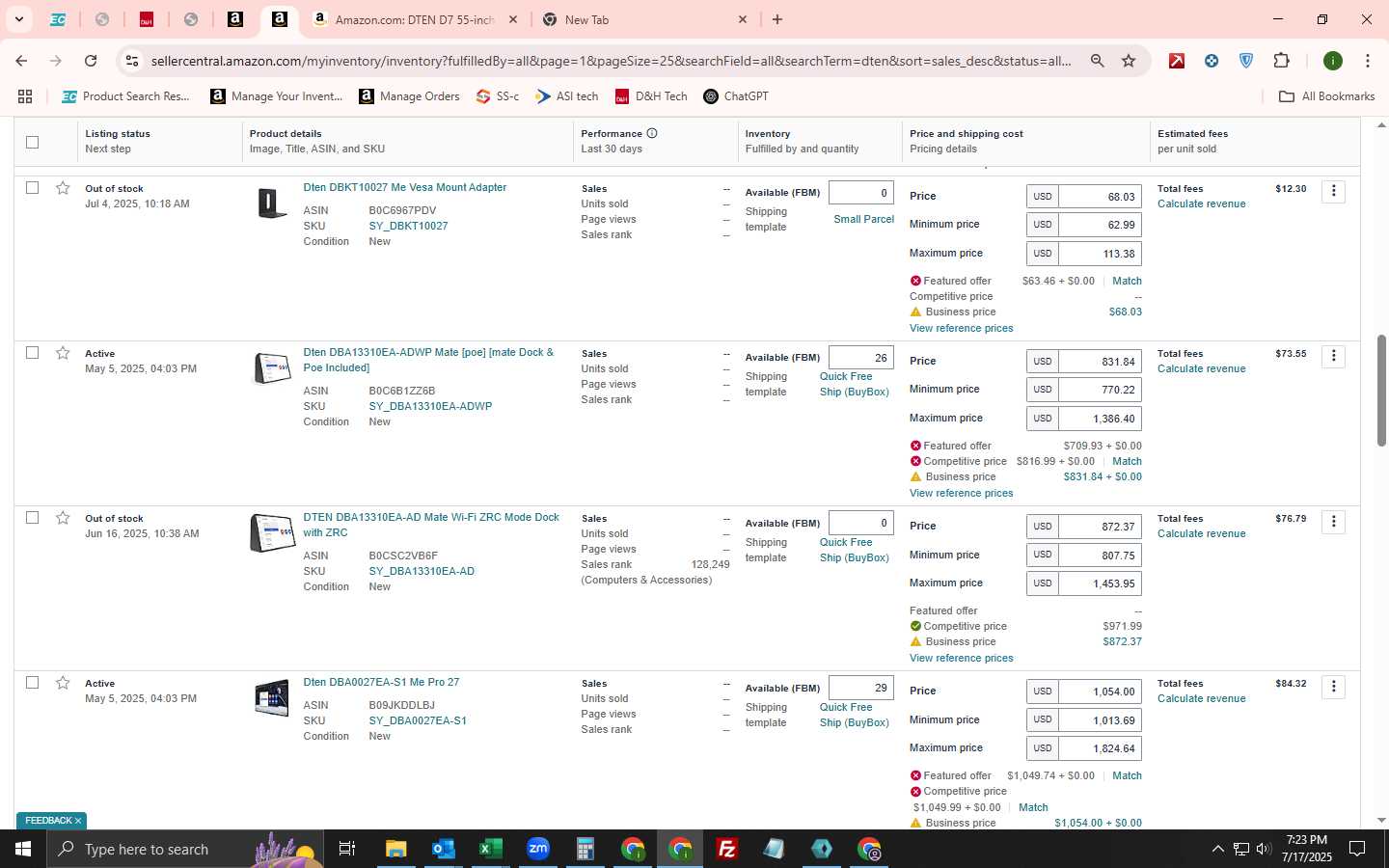This screenshot has height=868, width=1389.
Task: Open the Manage Orders bookmark
Action: pyautogui.click(x=409, y=96)
